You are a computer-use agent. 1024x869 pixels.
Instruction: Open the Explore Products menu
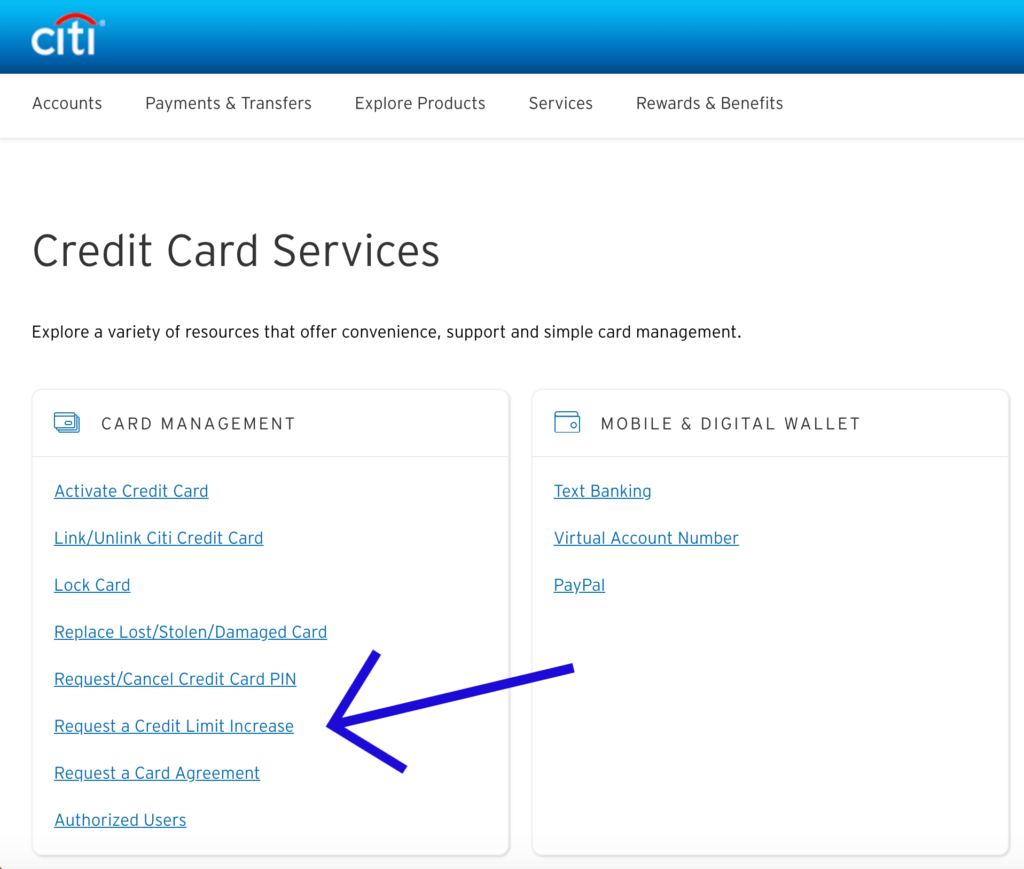[420, 103]
